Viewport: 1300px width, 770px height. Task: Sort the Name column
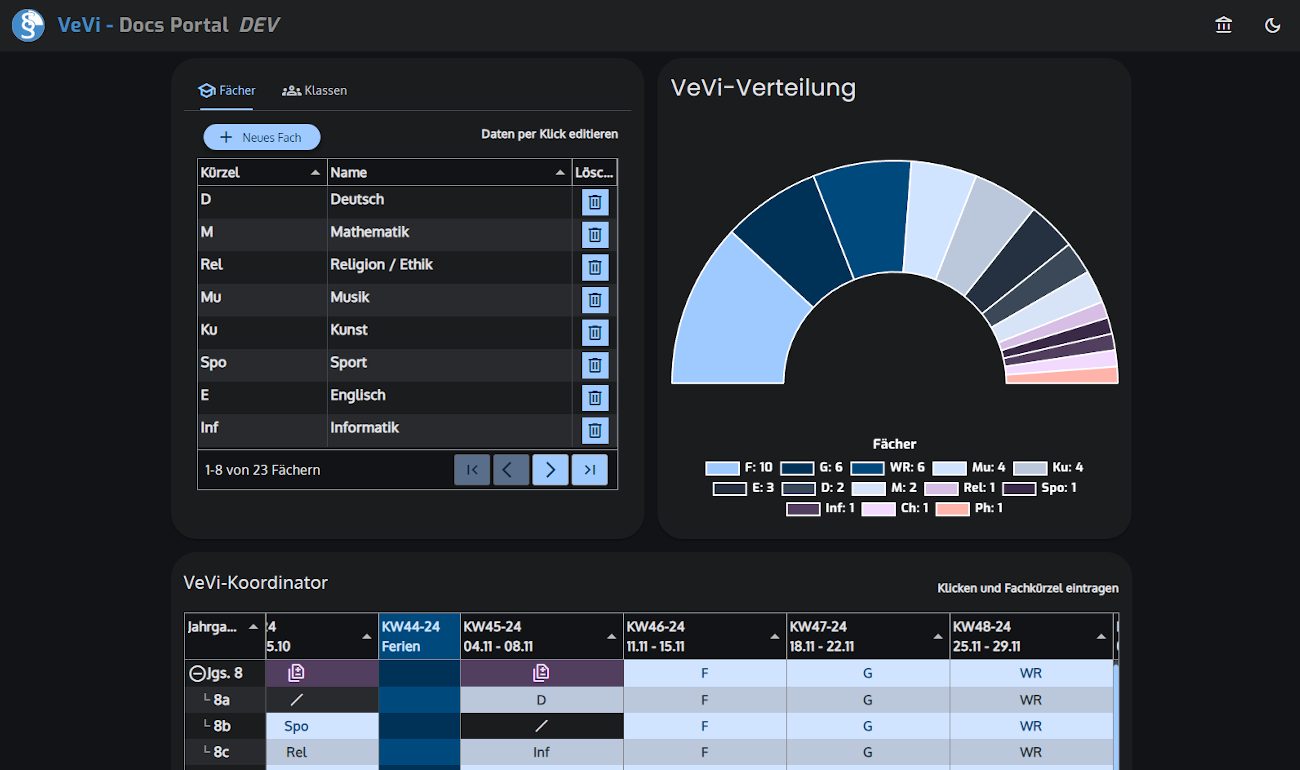(x=560, y=173)
